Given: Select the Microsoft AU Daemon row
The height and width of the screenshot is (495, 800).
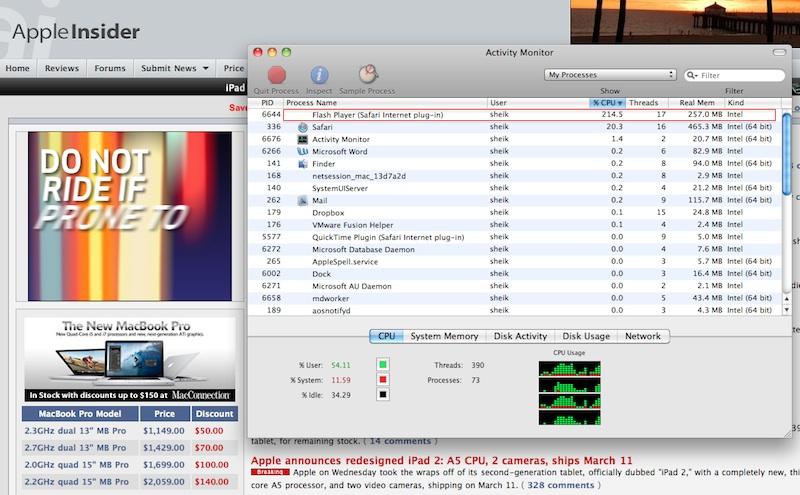Looking at the screenshot, I should (515, 286).
